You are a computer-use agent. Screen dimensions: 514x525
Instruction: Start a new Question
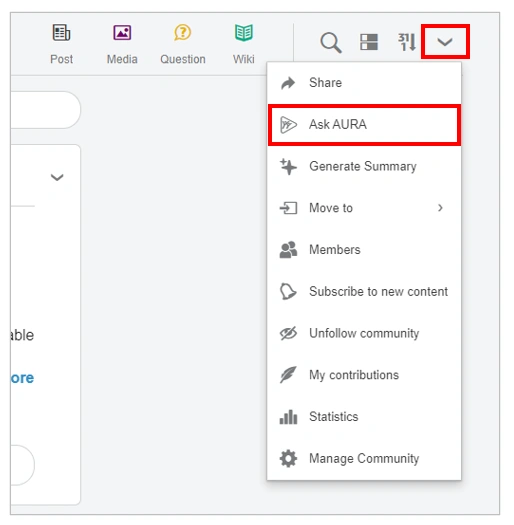183,44
